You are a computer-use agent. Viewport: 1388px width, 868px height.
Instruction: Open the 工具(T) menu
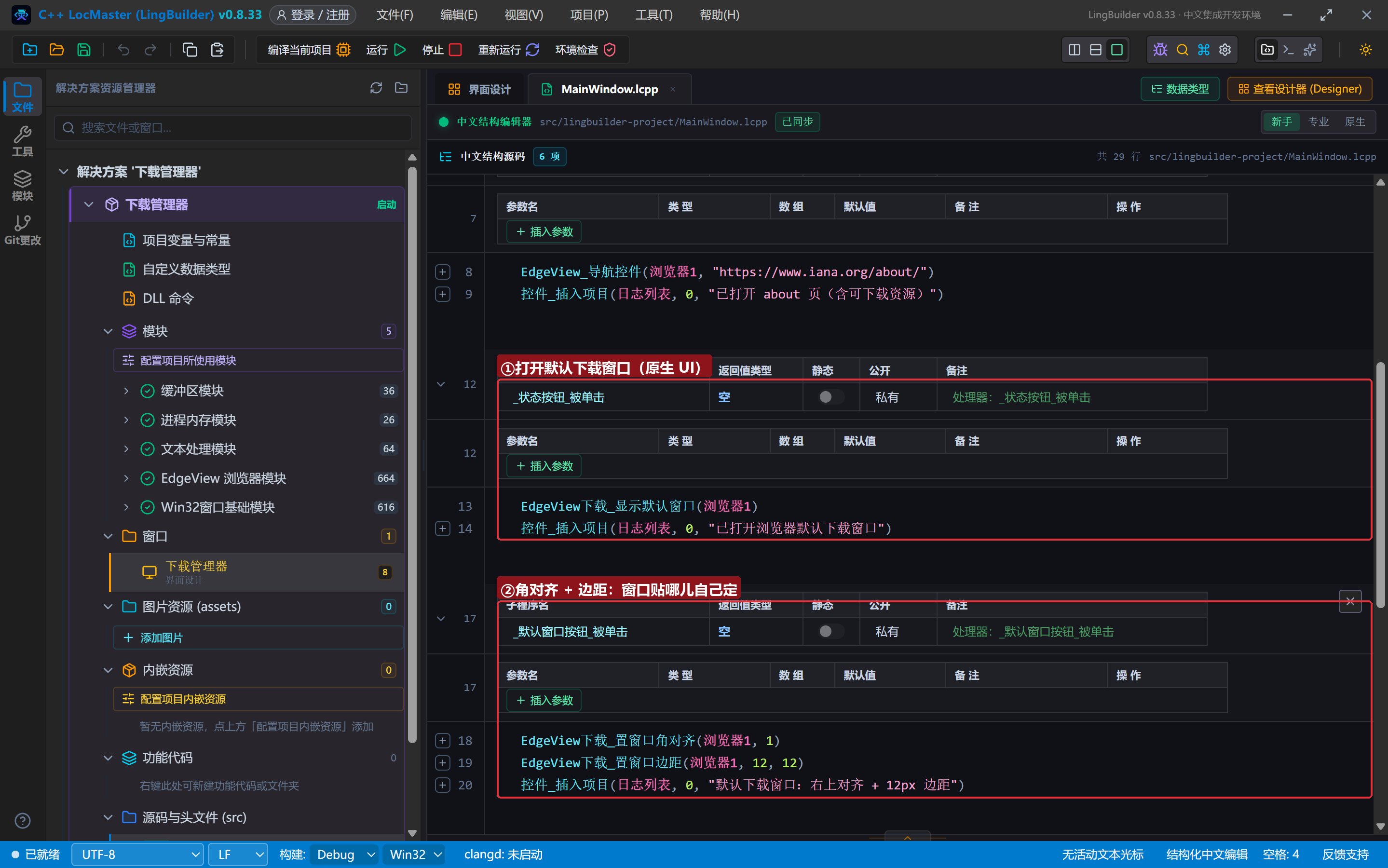(654, 15)
